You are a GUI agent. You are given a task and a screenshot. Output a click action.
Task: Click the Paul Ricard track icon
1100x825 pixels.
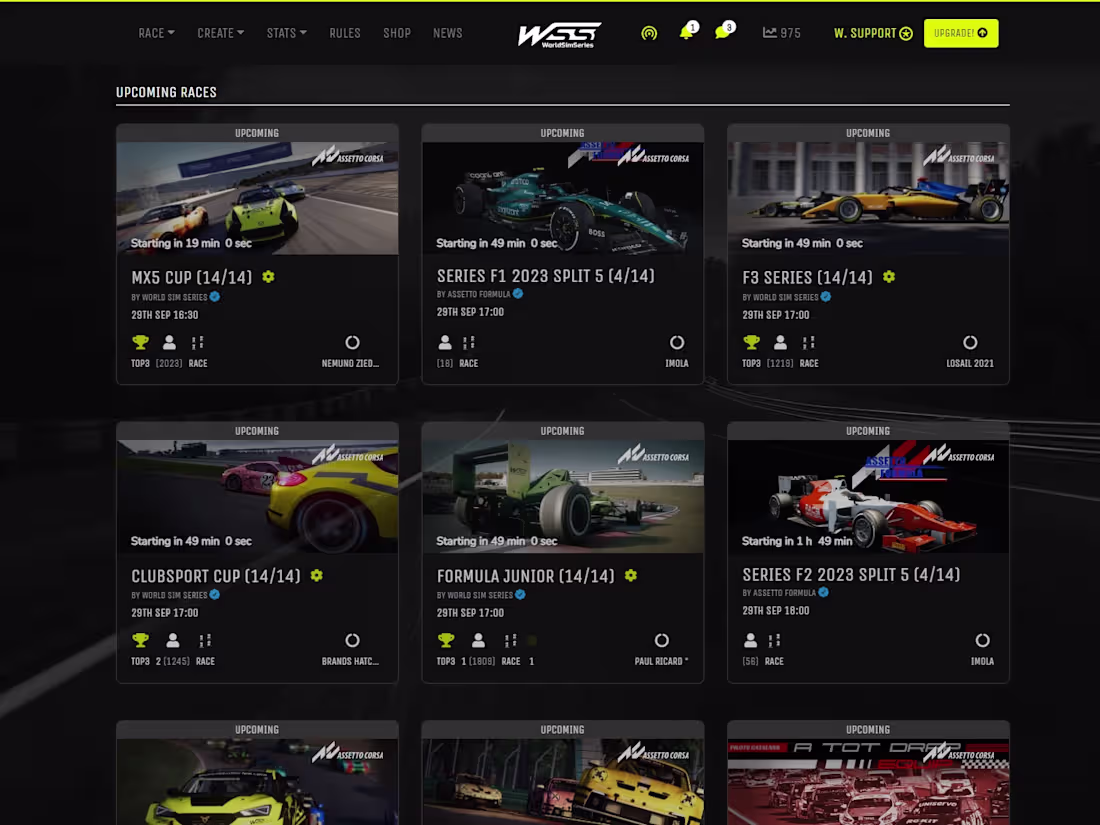click(662, 640)
